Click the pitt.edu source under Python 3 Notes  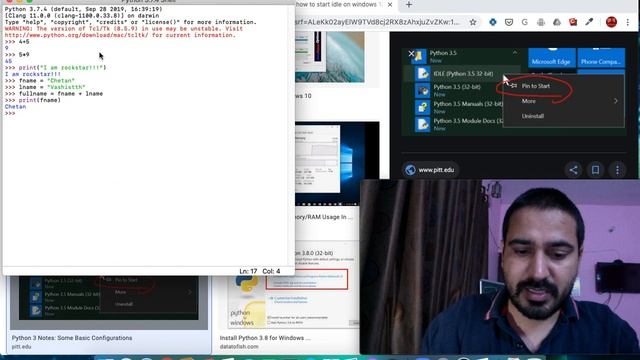coord(21,347)
